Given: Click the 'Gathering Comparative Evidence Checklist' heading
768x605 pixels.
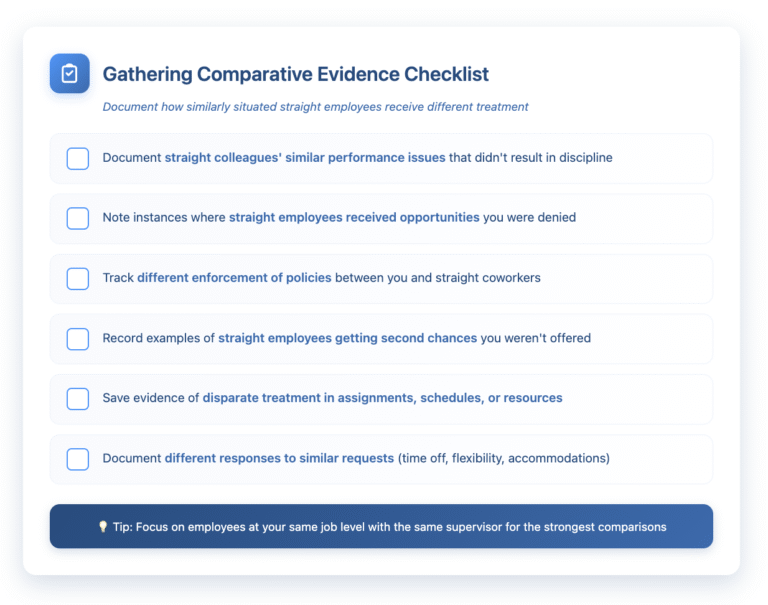Looking at the screenshot, I should pos(296,75).
